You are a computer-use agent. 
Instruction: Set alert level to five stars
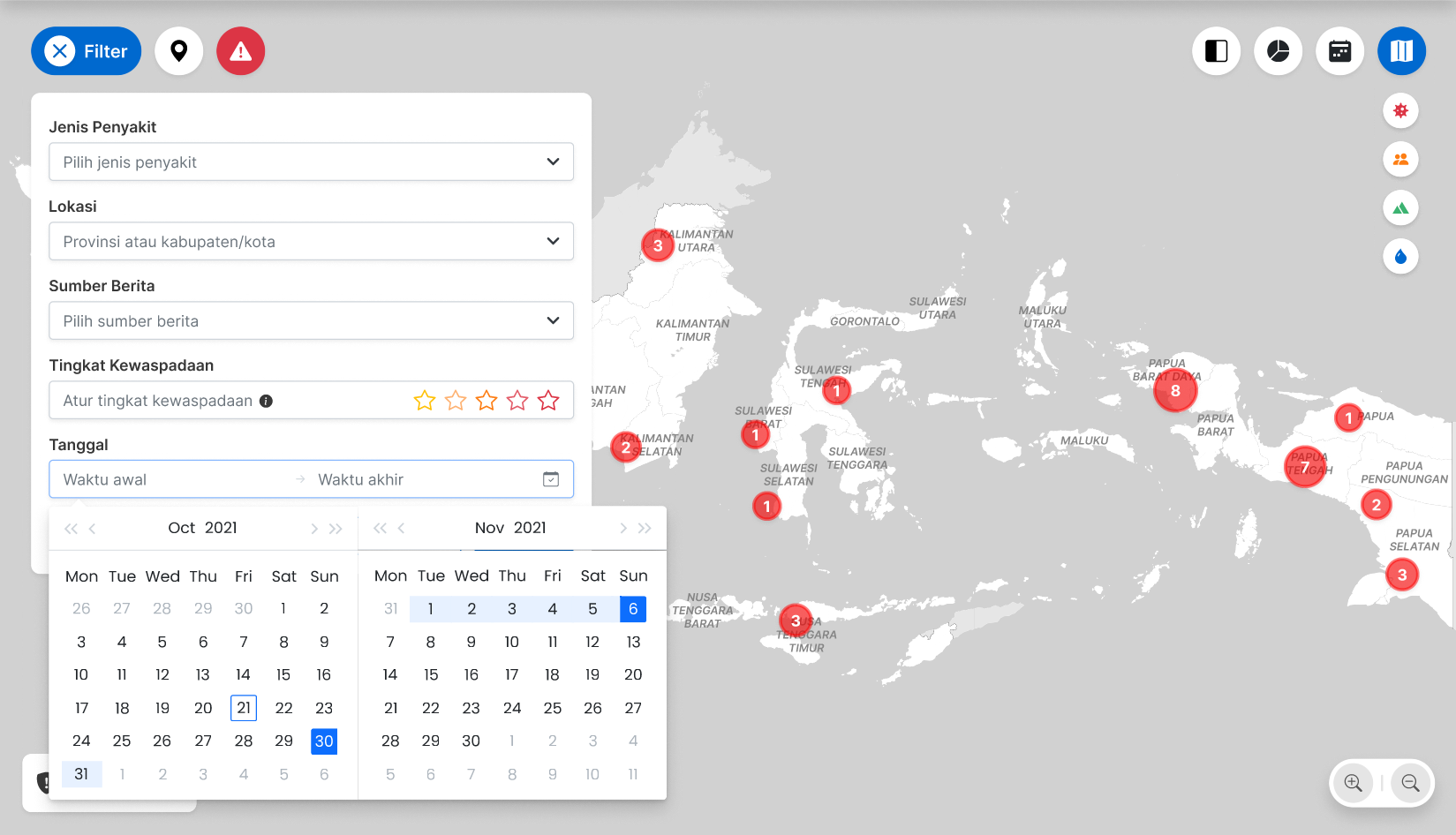coord(548,401)
